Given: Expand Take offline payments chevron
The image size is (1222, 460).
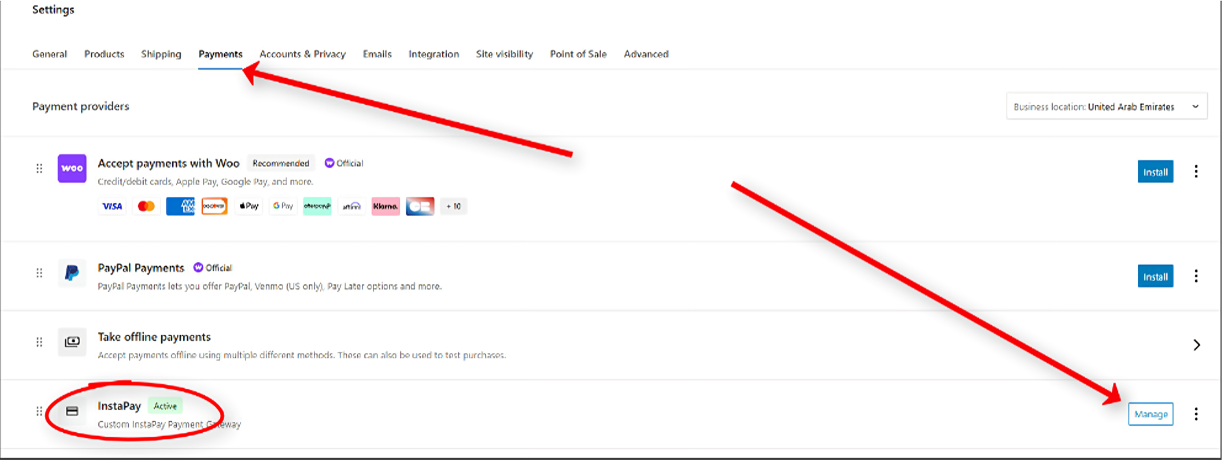Looking at the screenshot, I should 1196,345.
